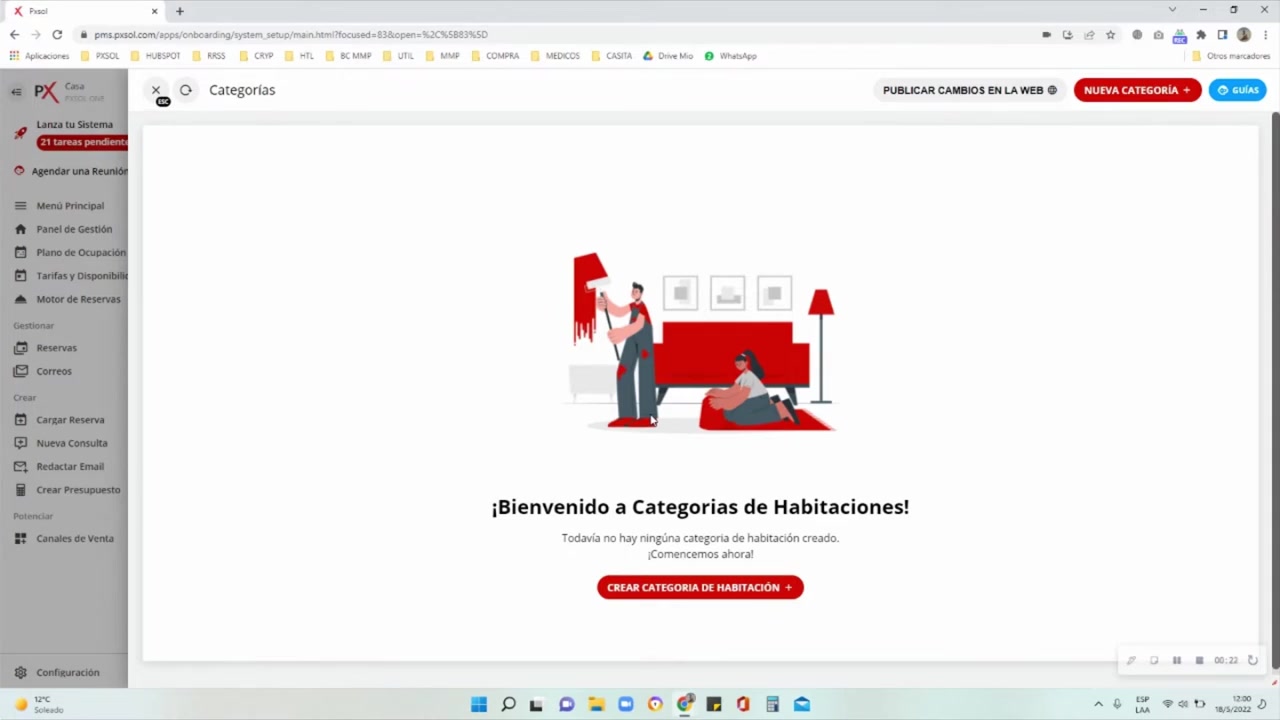Click Crear Categoria de Habitación button
The width and height of the screenshot is (1280, 720).
[700, 587]
